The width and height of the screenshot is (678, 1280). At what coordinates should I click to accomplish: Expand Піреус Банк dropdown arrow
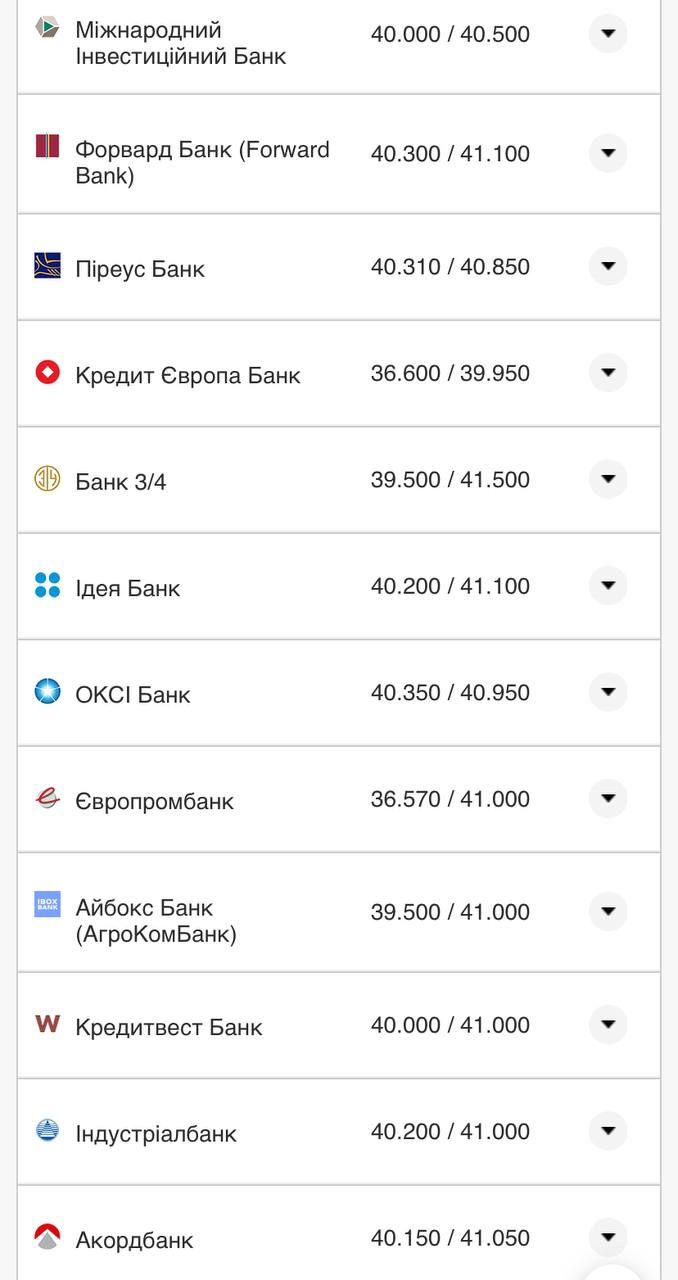click(607, 266)
